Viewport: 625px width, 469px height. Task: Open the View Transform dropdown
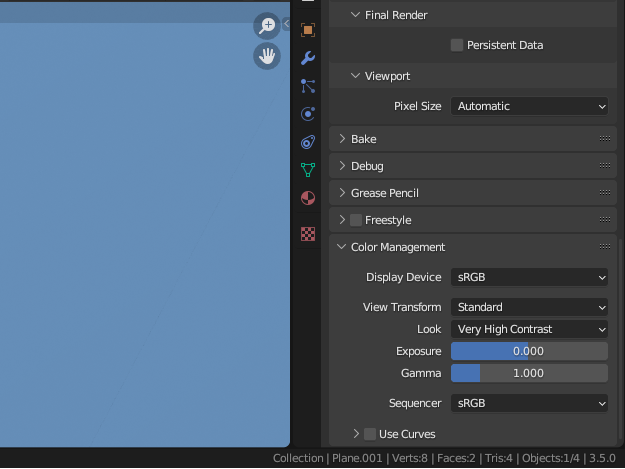529,307
